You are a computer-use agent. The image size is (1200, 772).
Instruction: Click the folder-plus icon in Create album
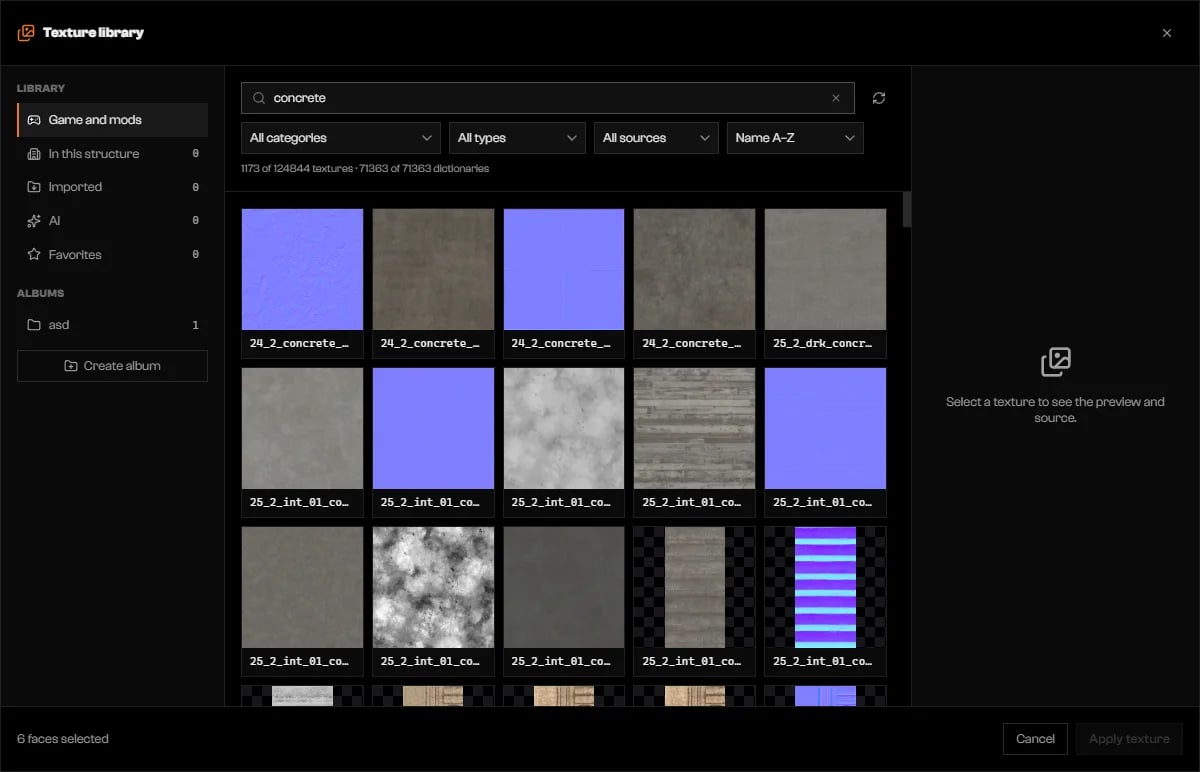click(71, 366)
